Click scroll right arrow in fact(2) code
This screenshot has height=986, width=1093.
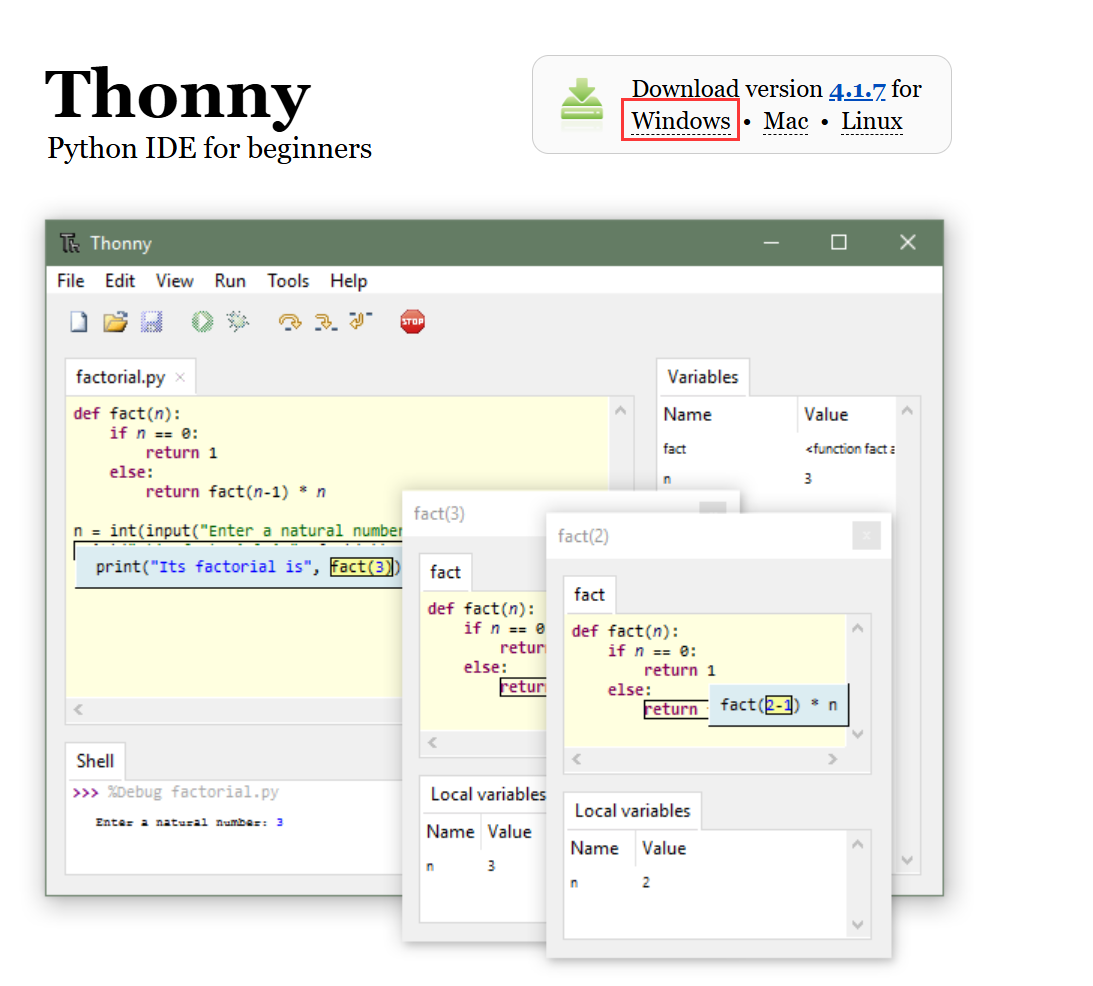coord(832,759)
